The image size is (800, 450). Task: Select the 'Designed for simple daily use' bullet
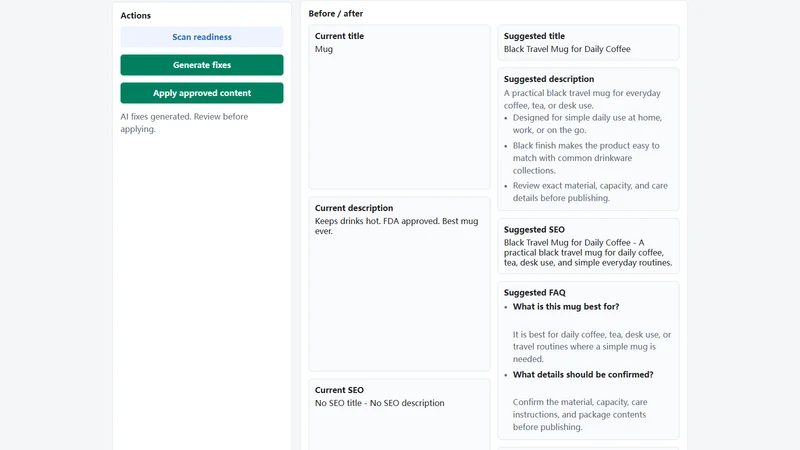(587, 123)
